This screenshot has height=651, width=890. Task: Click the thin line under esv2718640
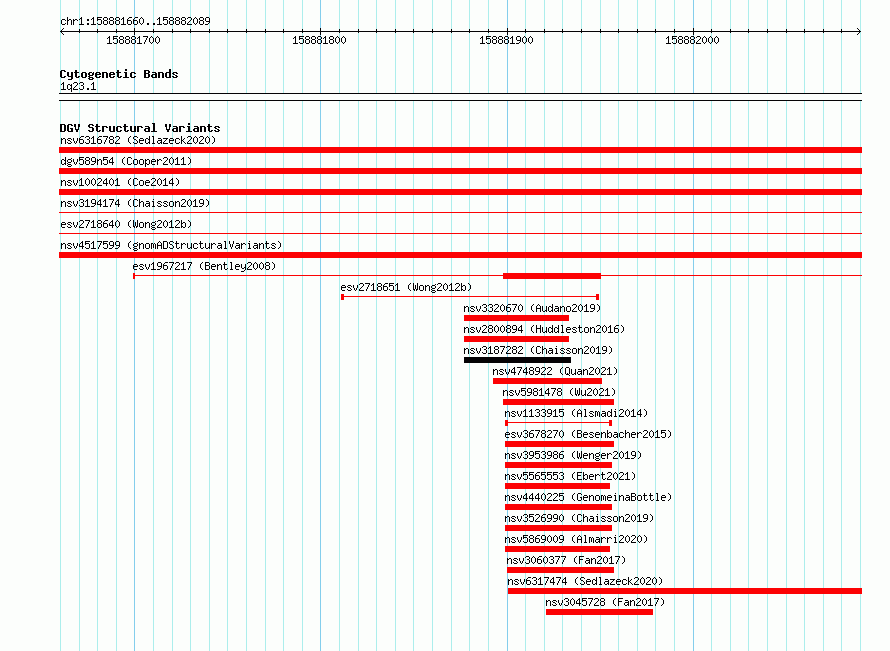460,234
